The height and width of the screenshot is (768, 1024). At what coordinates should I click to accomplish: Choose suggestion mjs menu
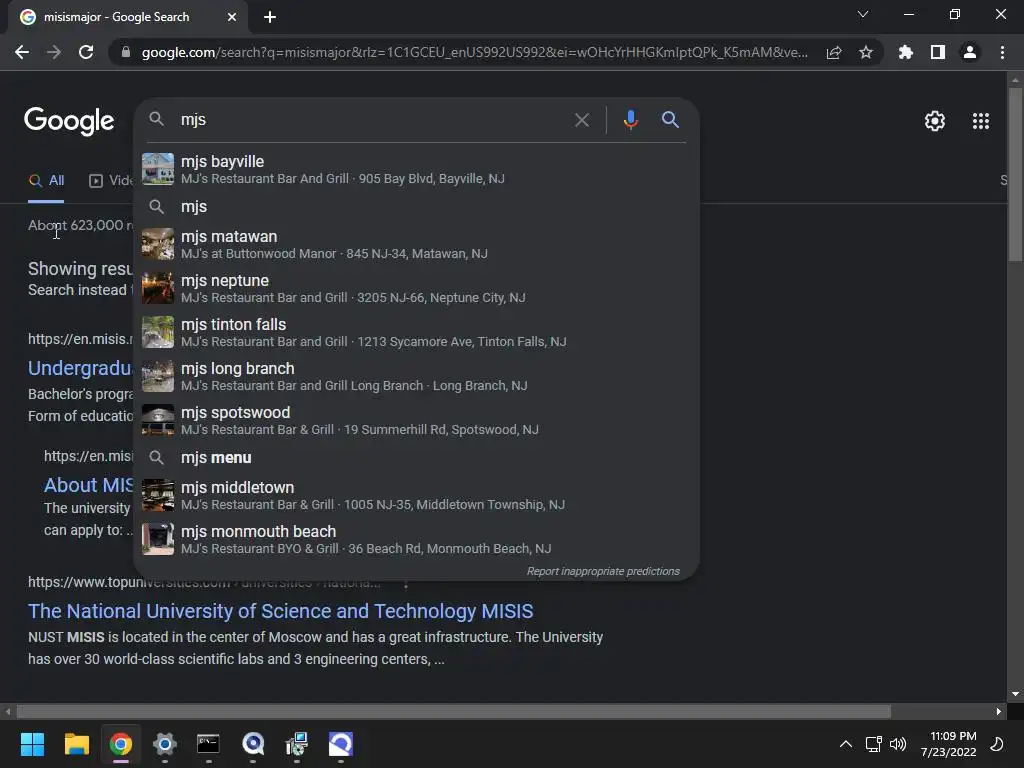tap(417, 458)
